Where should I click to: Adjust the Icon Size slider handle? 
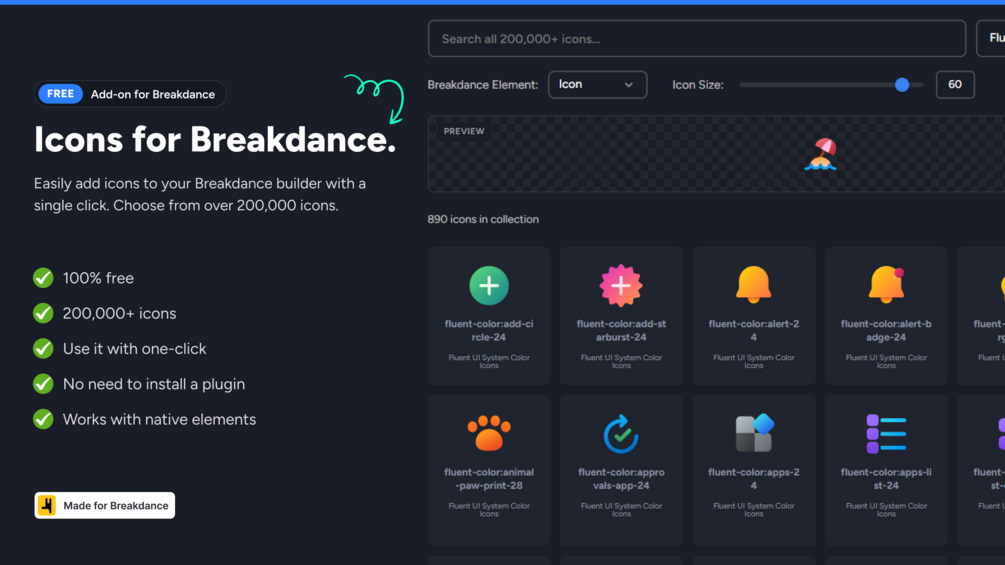[x=902, y=85]
